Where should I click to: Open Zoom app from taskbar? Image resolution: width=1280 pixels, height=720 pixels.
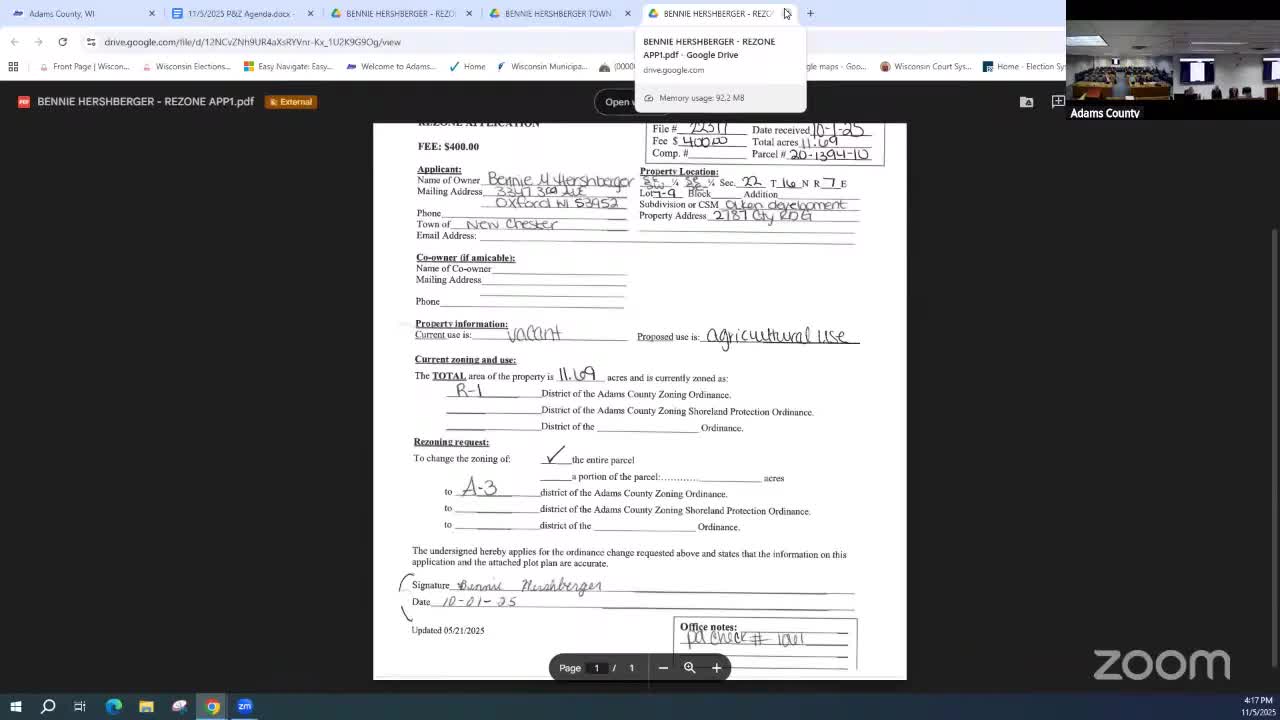(245, 706)
